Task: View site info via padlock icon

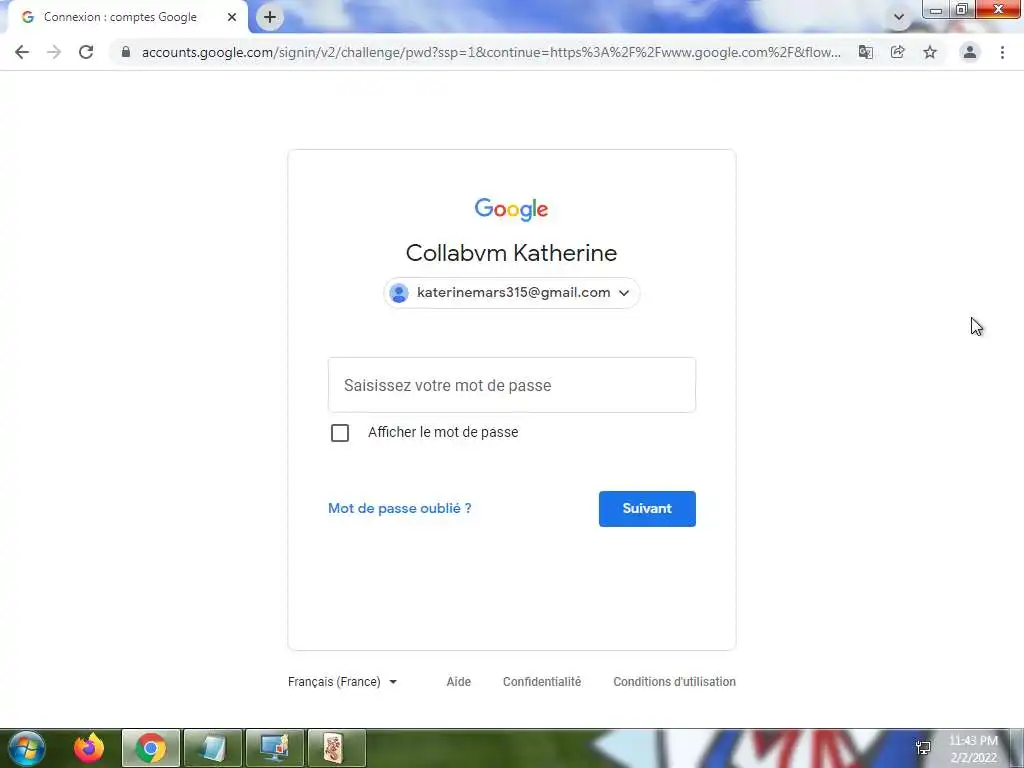Action: coord(126,52)
